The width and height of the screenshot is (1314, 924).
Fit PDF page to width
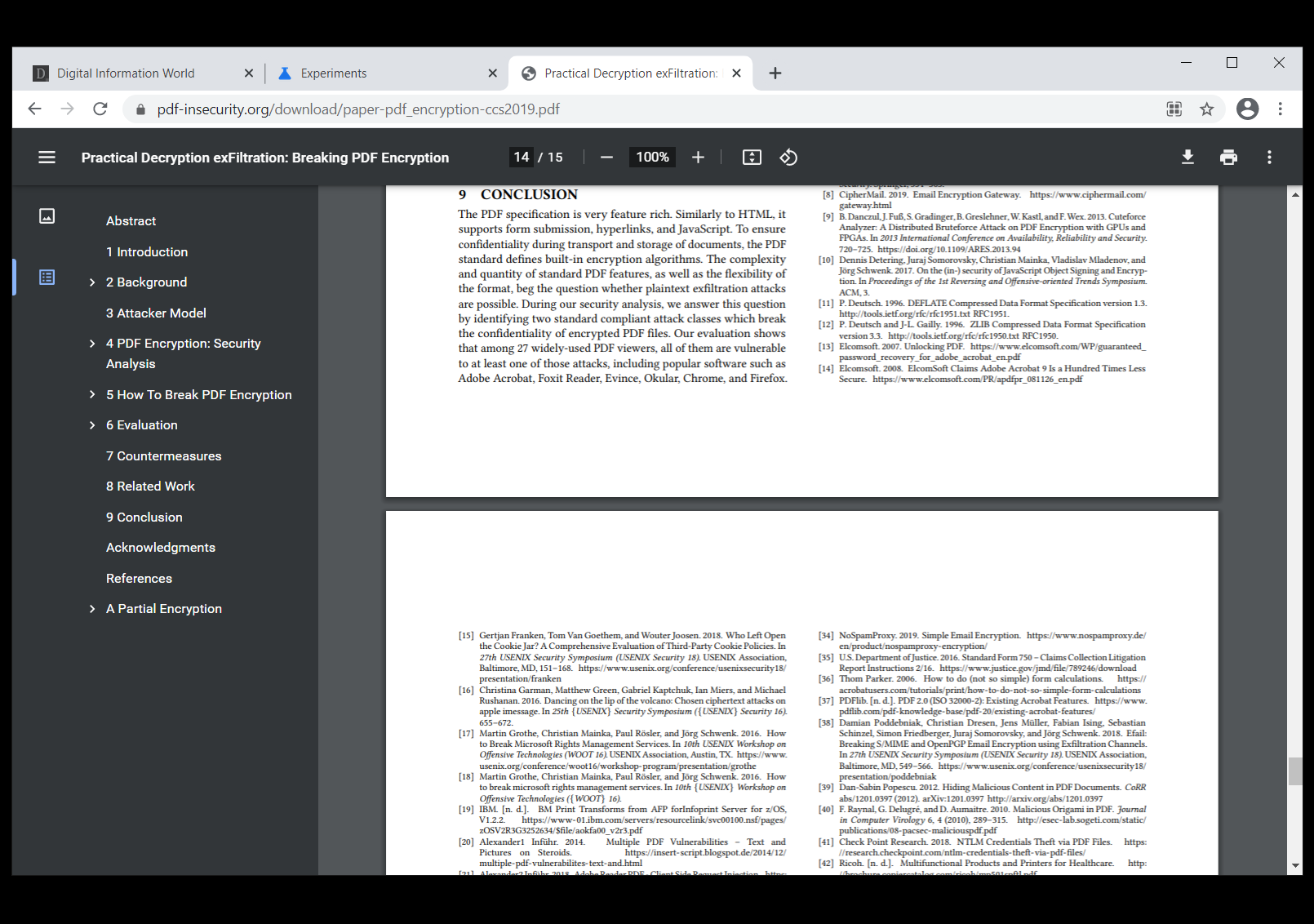pos(752,158)
